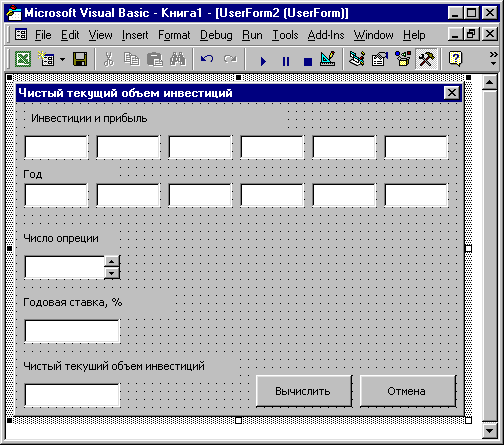Select the Чистый текуший объем инвестиций label
The height and width of the screenshot is (445, 504).
click(x=114, y=366)
